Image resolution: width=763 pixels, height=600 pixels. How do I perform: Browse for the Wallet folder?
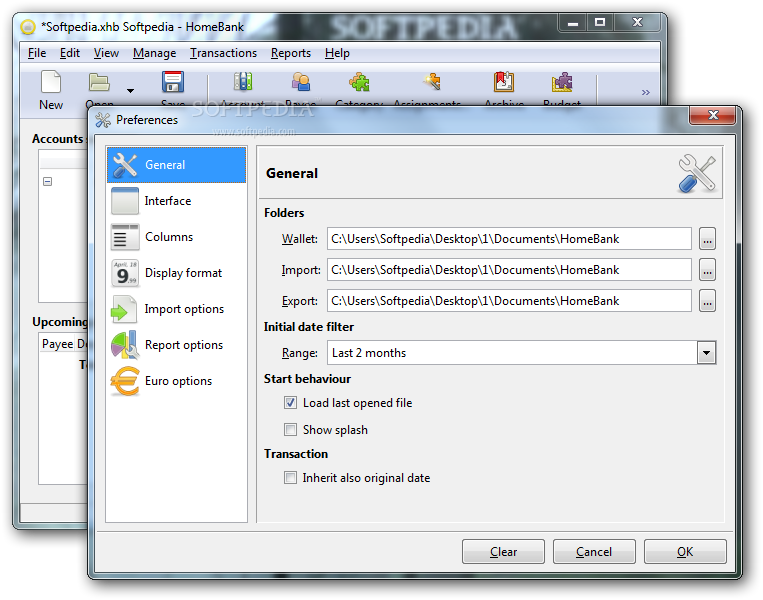click(x=707, y=238)
